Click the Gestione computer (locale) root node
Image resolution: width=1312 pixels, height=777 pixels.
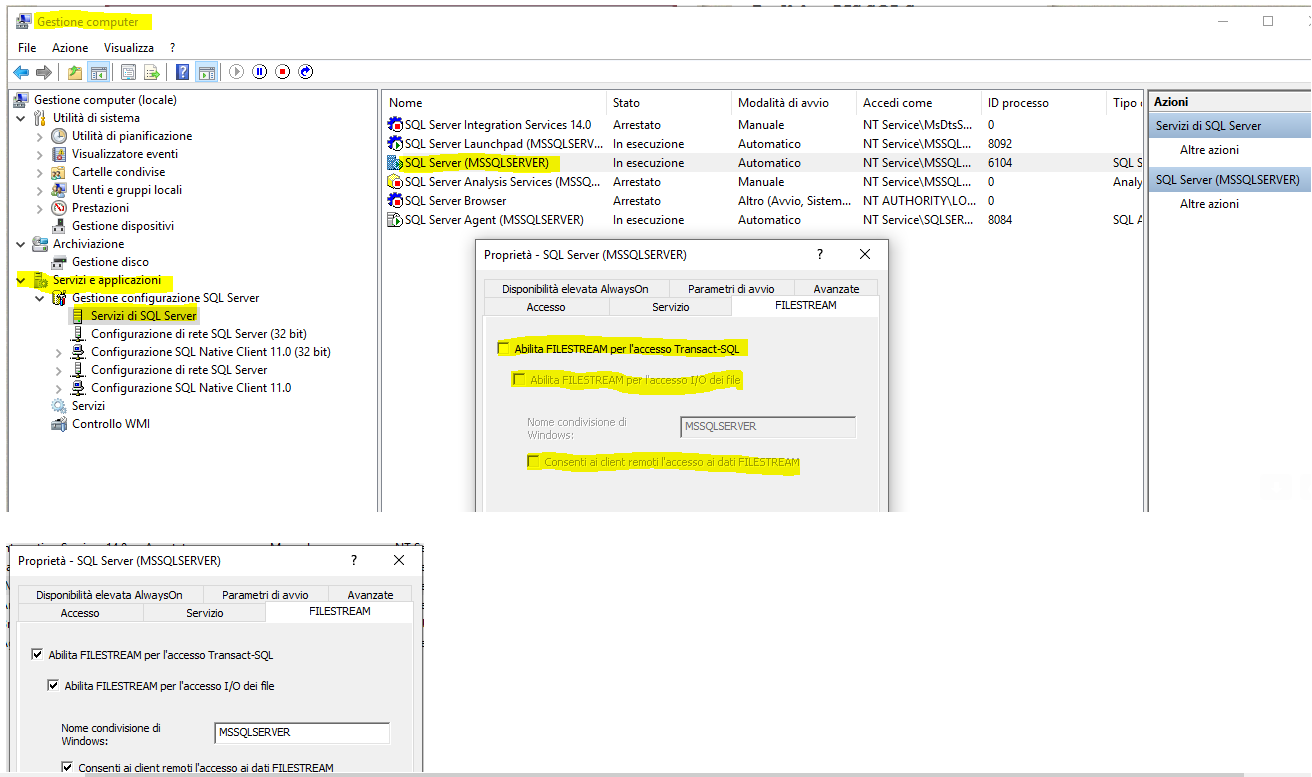105,100
